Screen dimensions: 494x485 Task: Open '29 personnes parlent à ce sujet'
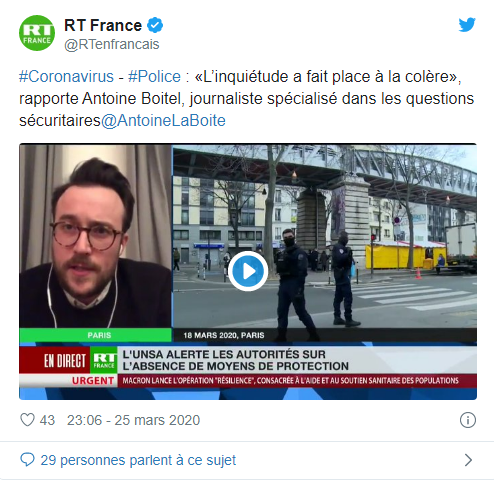[138, 460]
